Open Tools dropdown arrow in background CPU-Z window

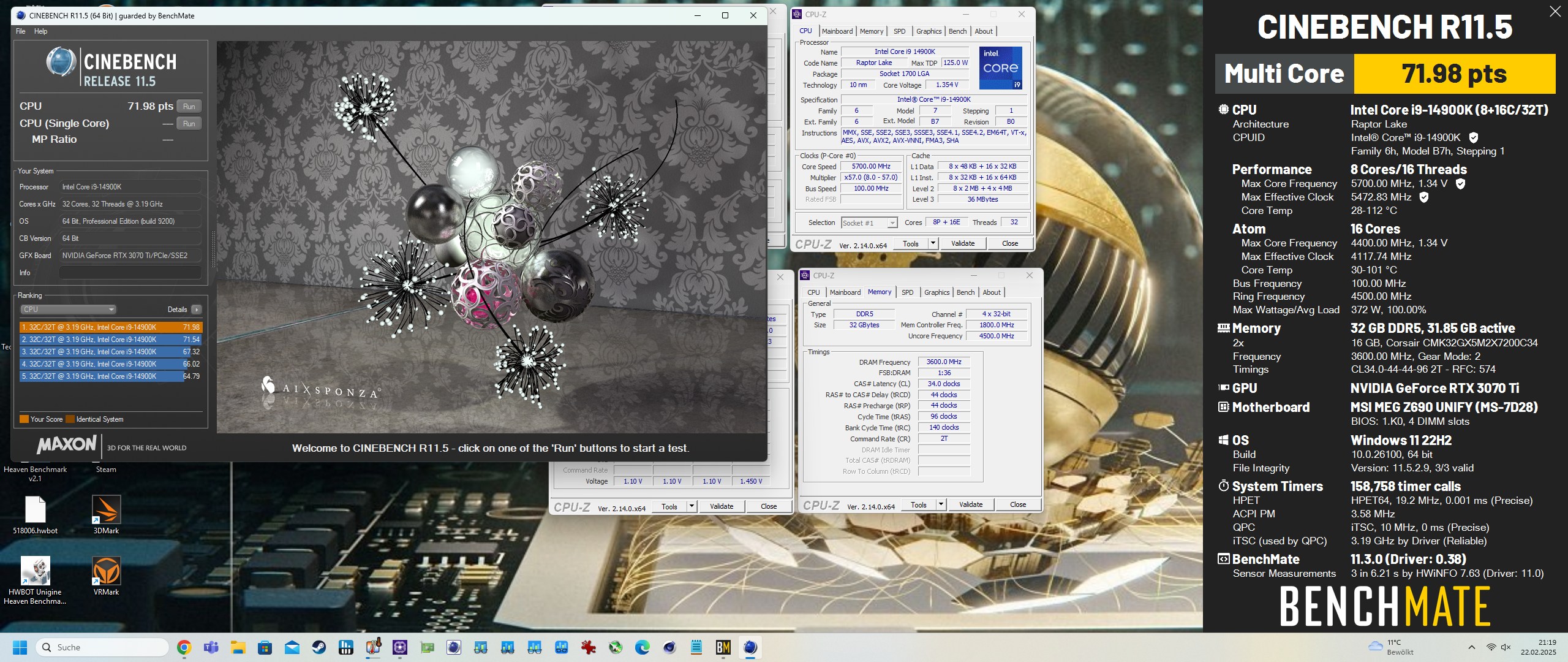tap(692, 506)
